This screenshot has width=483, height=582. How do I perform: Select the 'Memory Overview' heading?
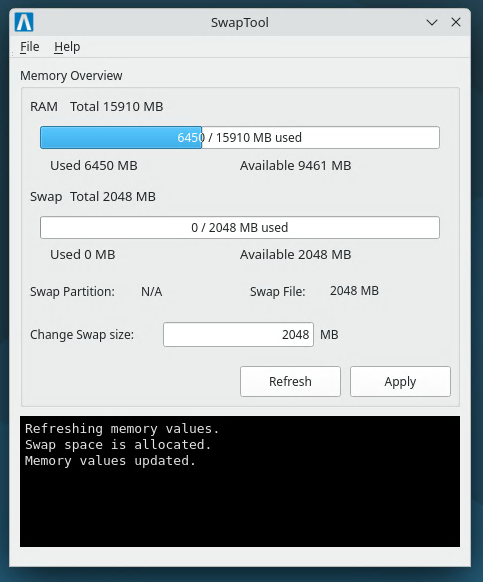71,75
